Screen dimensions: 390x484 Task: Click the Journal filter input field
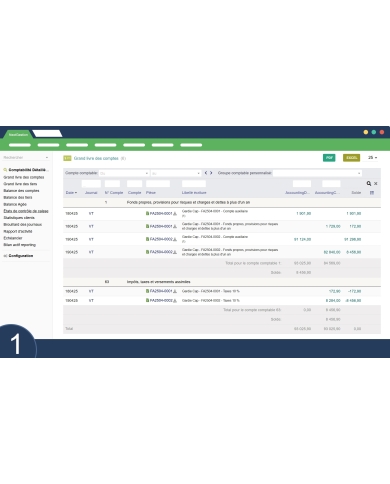[x=91, y=184]
